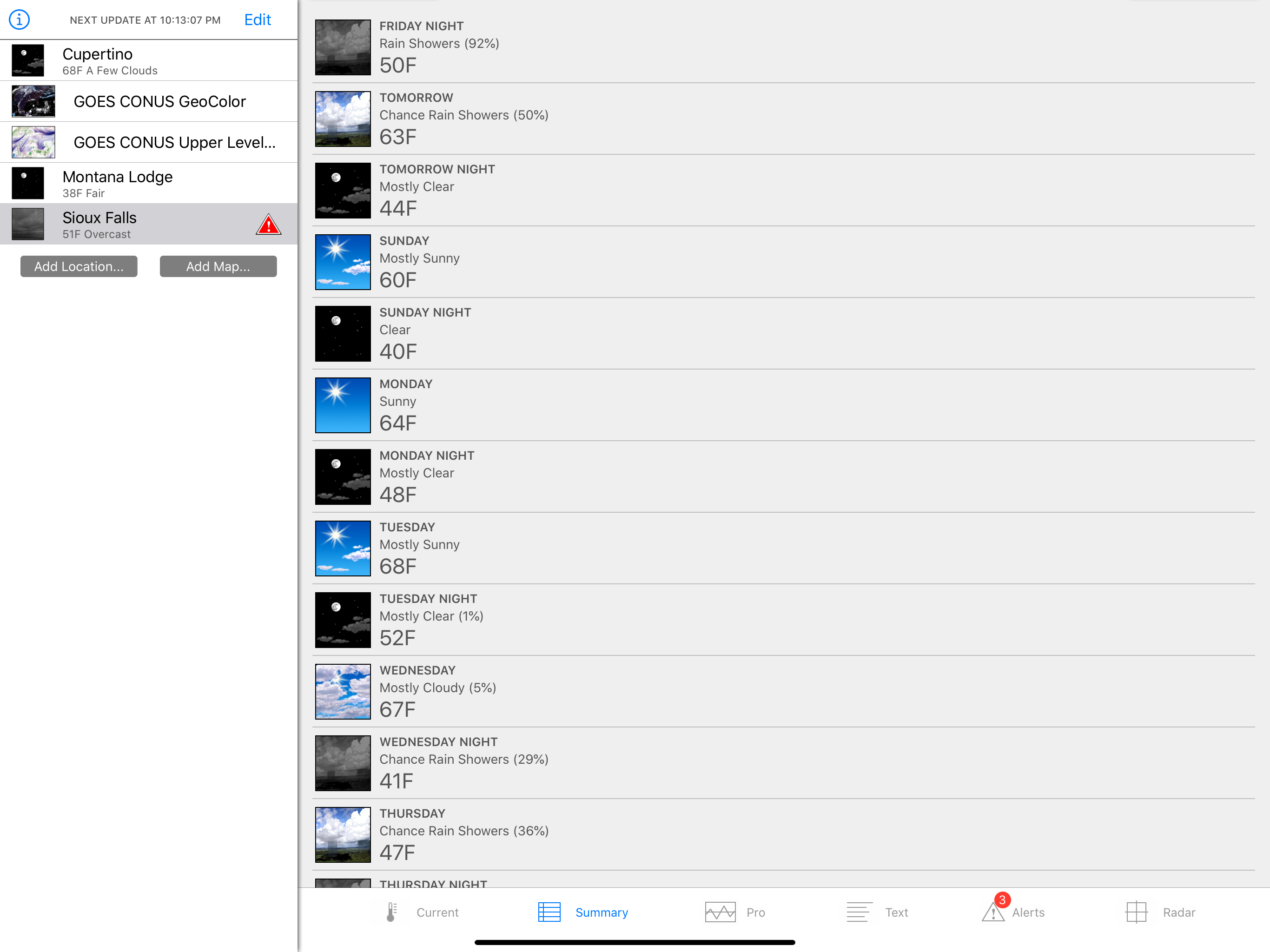Viewport: 1270px width, 952px height.
Task: Tap the Friday Night forecast thumbnail
Action: (343, 47)
